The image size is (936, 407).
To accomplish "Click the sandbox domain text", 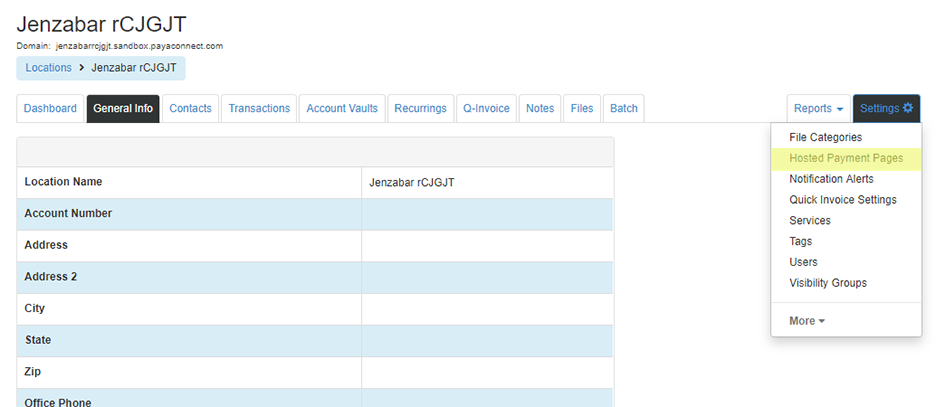I will pyautogui.click(x=139, y=45).
